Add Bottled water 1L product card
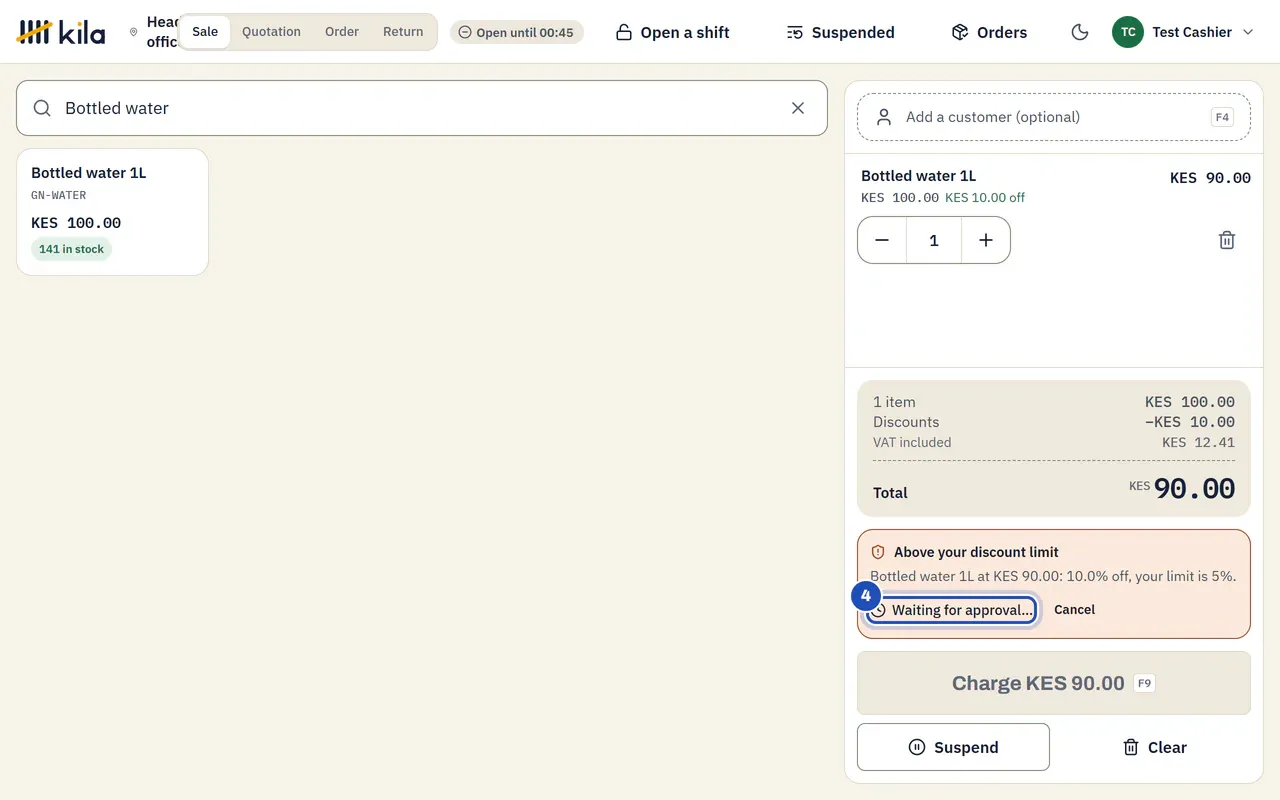1280x800 pixels. coord(112,212)
